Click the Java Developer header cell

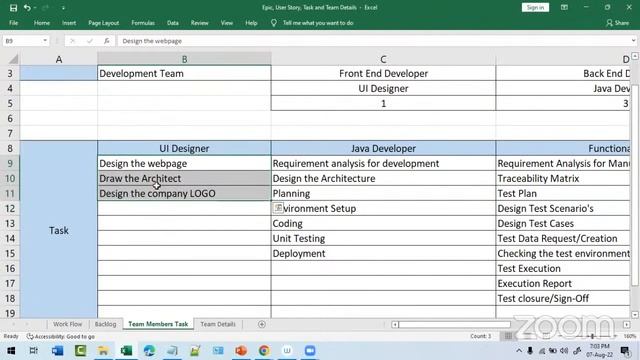383,149
